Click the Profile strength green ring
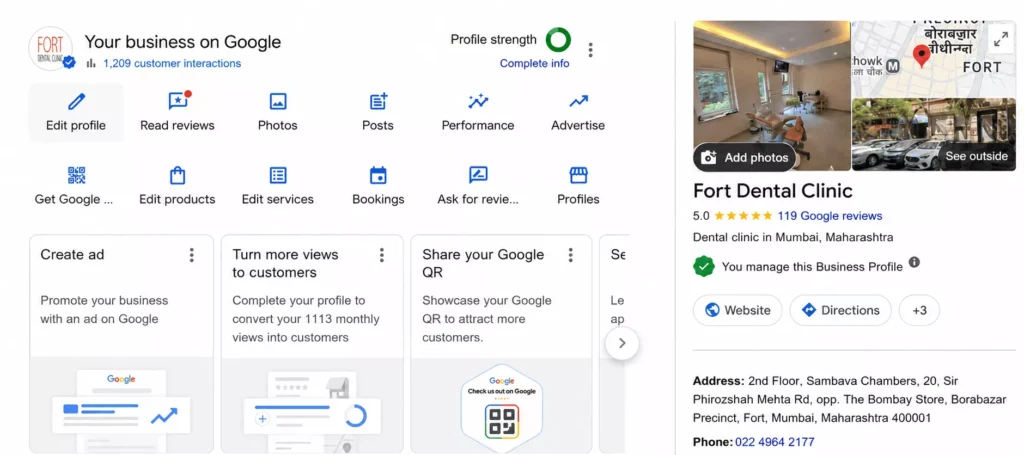1024x455 pixels. 558,40
